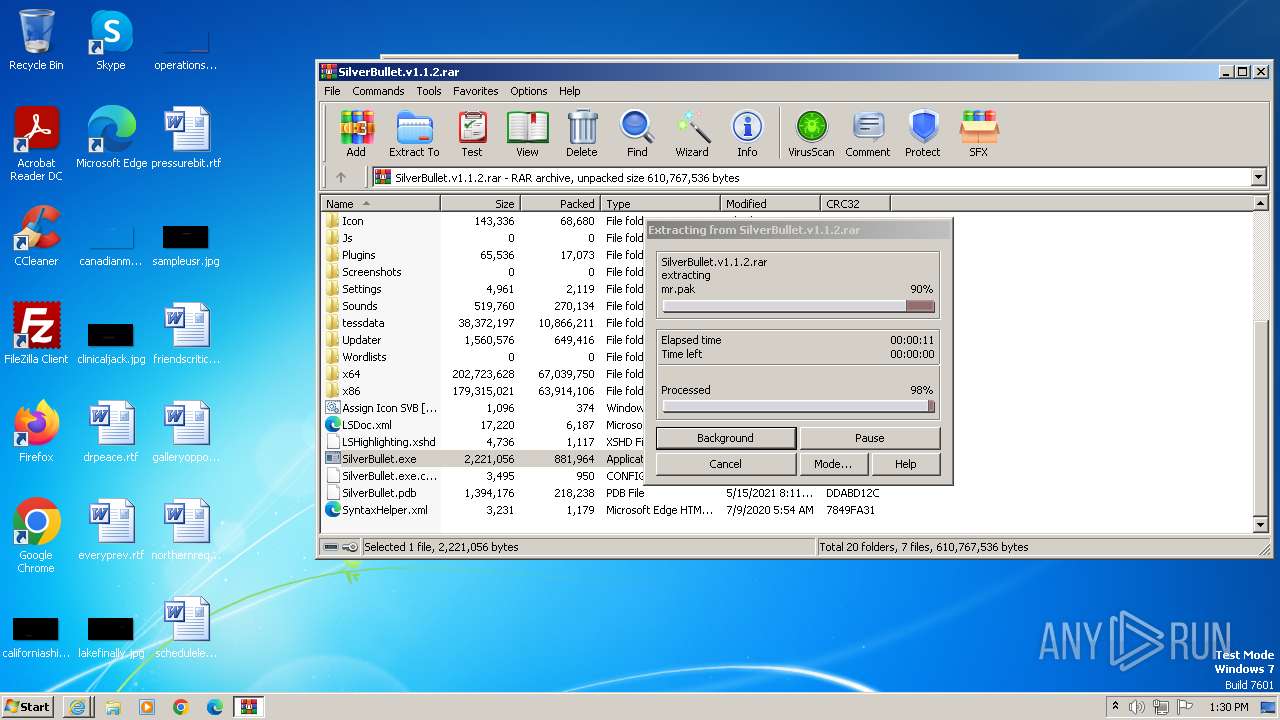
Task: Click the Processed progress bar
Action: tap(798, 407)
